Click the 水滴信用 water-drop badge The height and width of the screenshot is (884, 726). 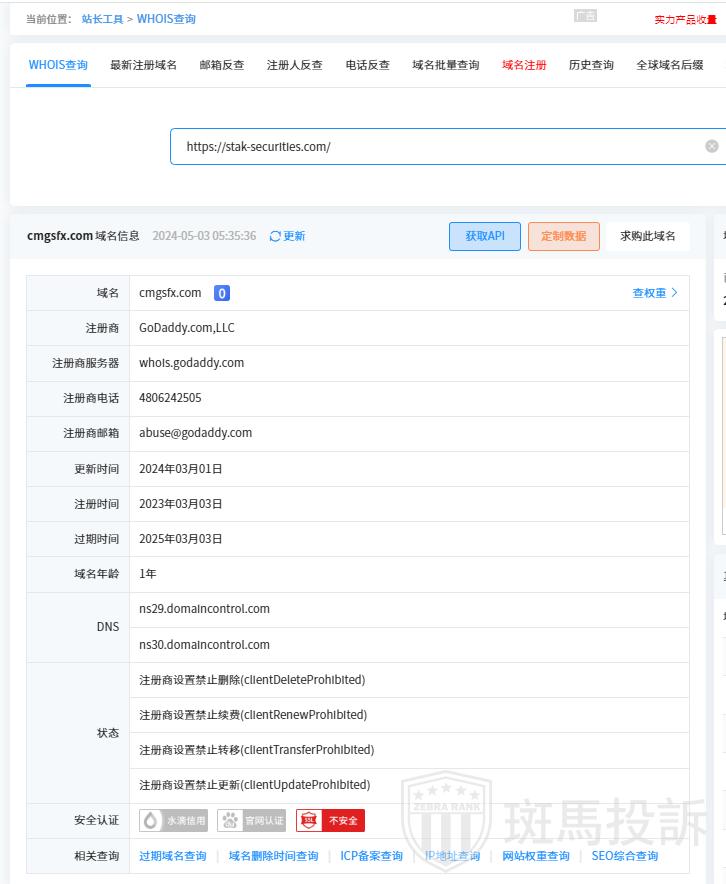174,821
